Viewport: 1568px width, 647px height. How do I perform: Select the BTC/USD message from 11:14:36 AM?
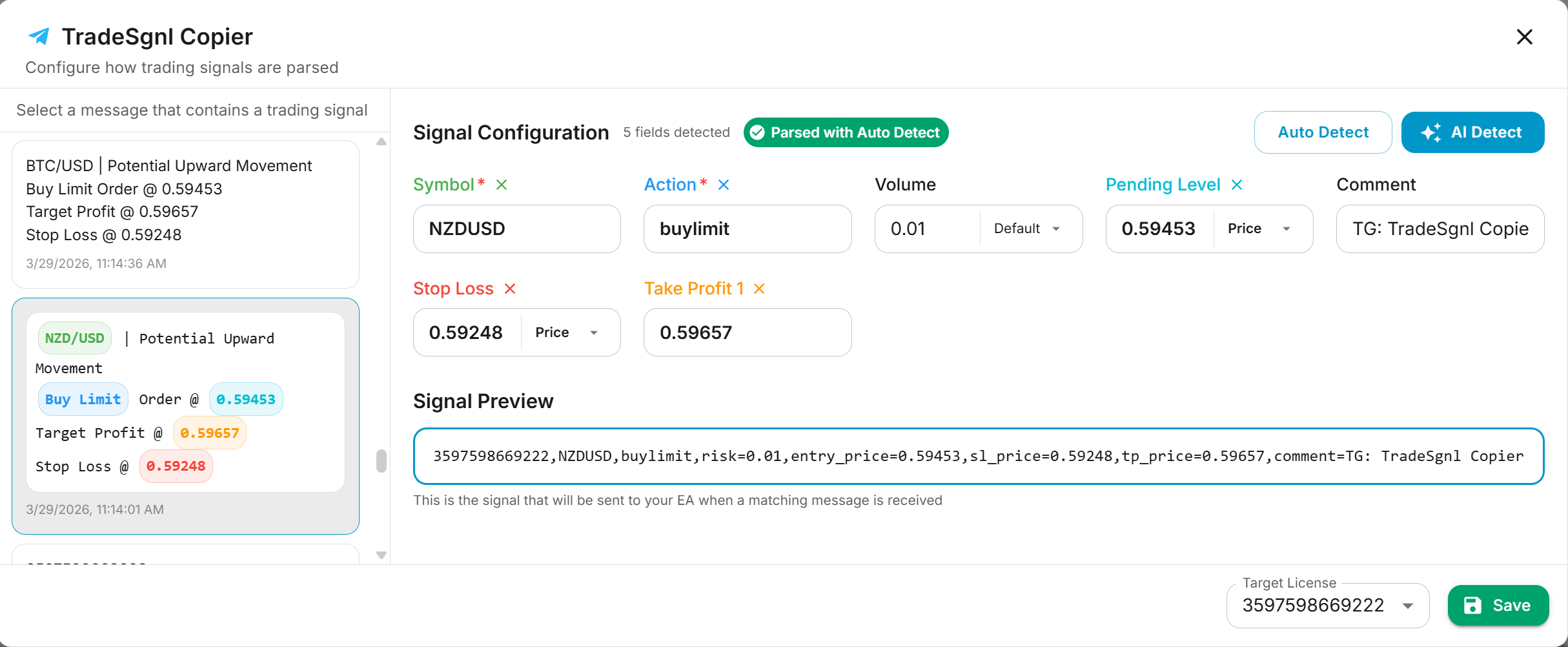(x=185, y=214)
